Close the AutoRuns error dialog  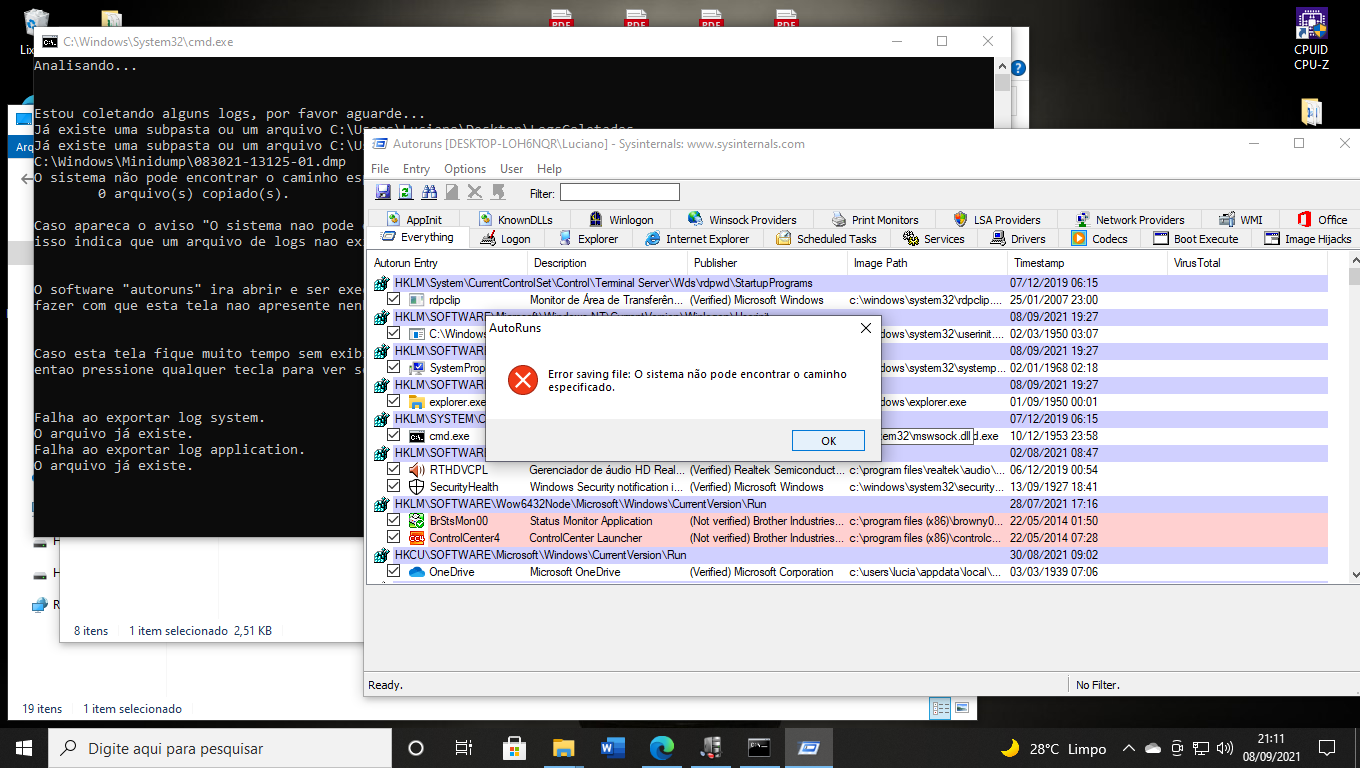865,328
